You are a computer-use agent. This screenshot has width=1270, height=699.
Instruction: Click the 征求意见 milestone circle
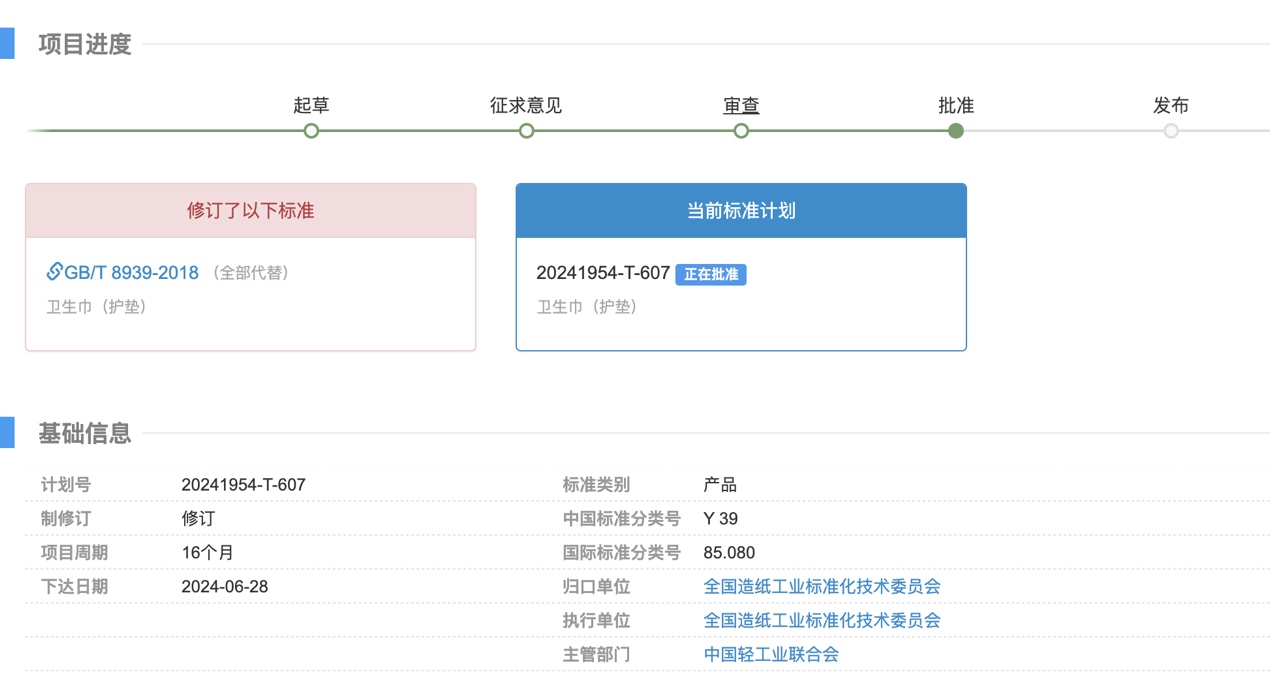[526, 130]
